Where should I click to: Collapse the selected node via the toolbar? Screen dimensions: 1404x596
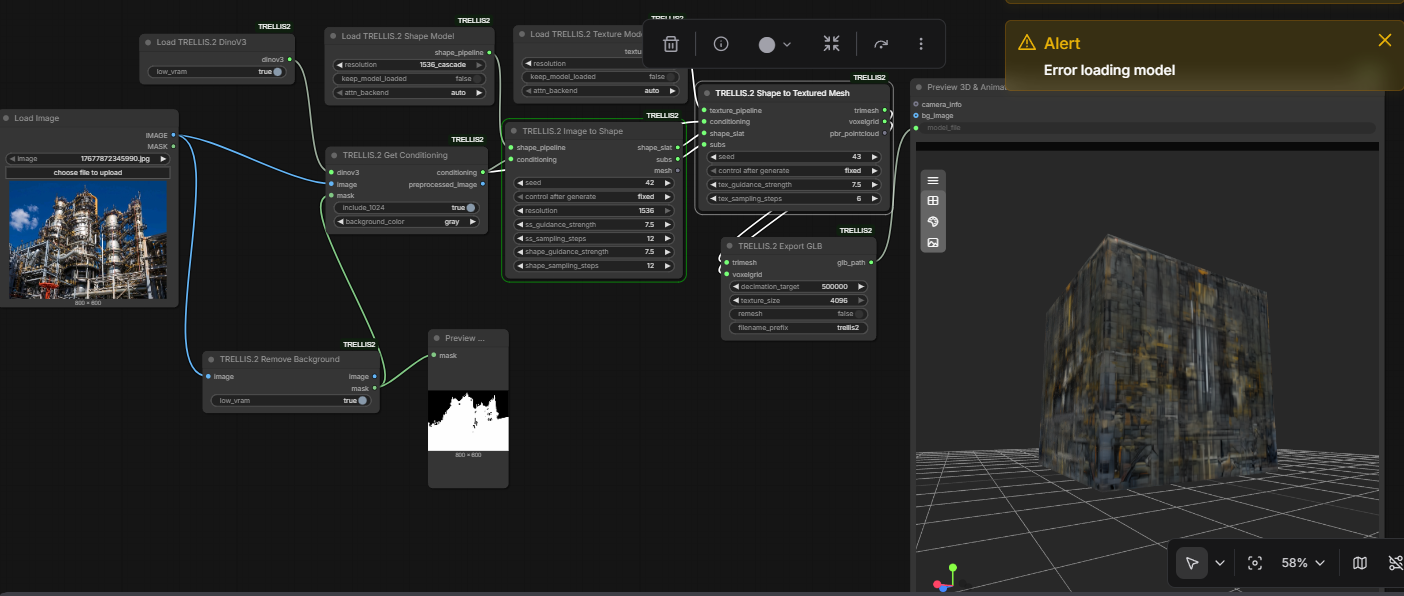tap(831, 44)
